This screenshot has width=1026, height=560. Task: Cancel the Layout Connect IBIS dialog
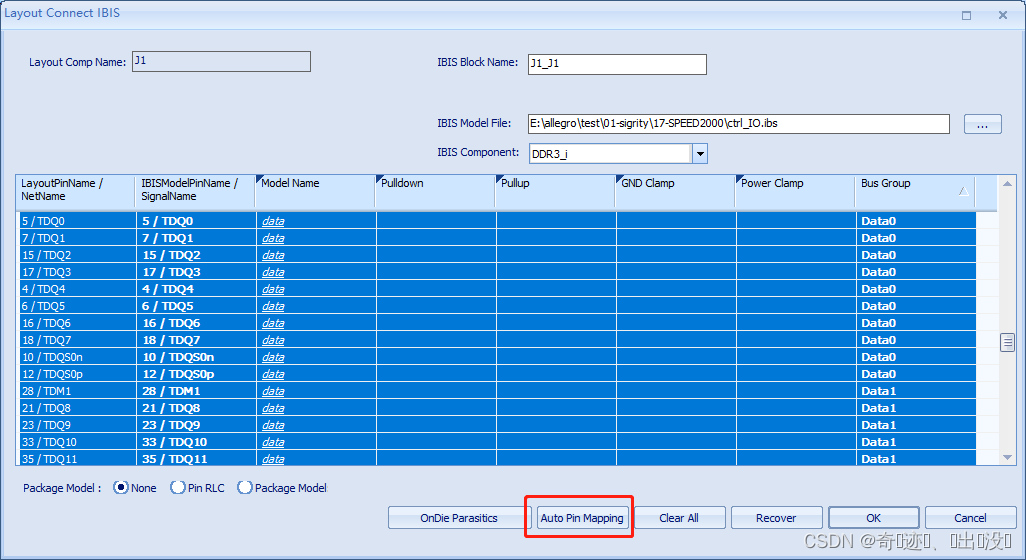(970, 517)
